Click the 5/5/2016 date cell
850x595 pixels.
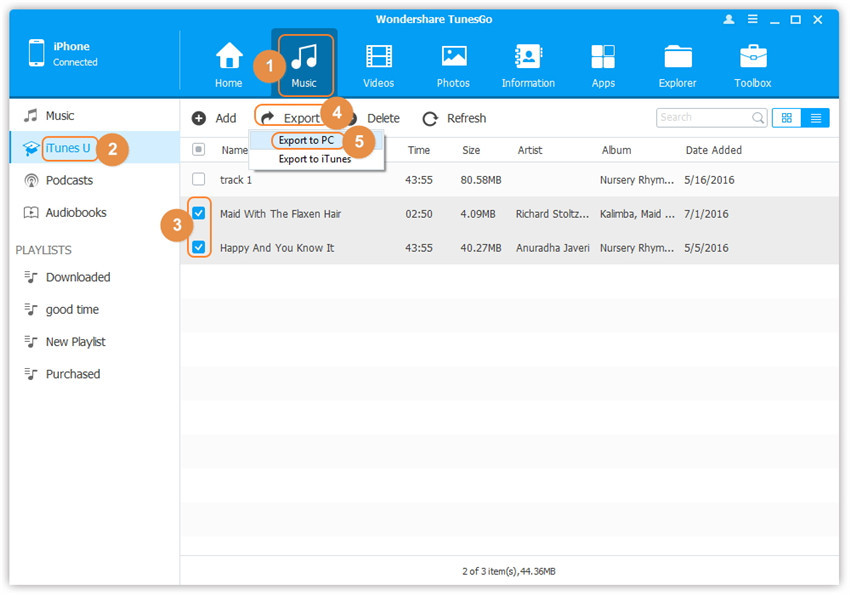(706, 248)
